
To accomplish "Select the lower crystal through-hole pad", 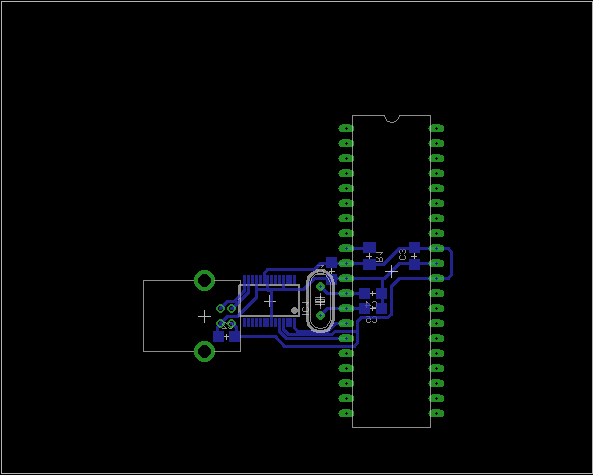I will click(320, 315).
